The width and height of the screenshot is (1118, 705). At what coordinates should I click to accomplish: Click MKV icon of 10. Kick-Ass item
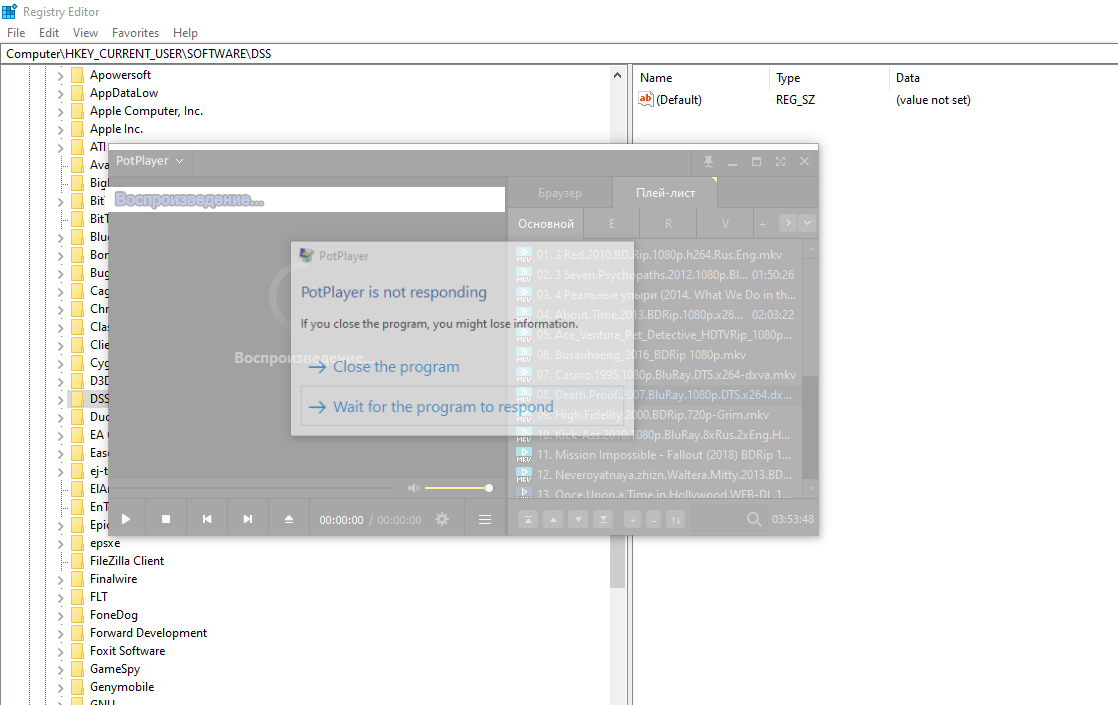pos(524,434)
